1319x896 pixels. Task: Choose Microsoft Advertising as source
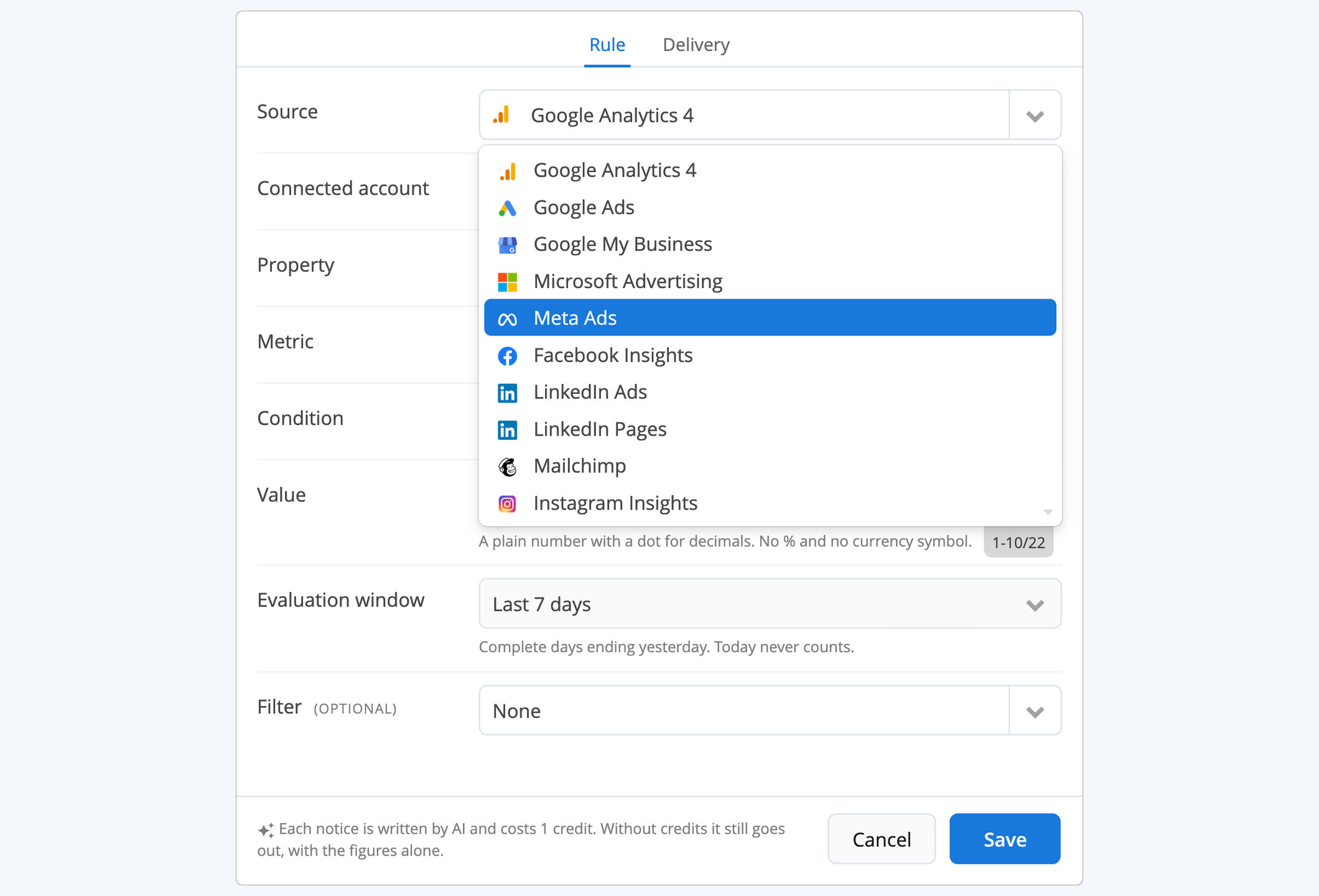click(x=770, y=281)
